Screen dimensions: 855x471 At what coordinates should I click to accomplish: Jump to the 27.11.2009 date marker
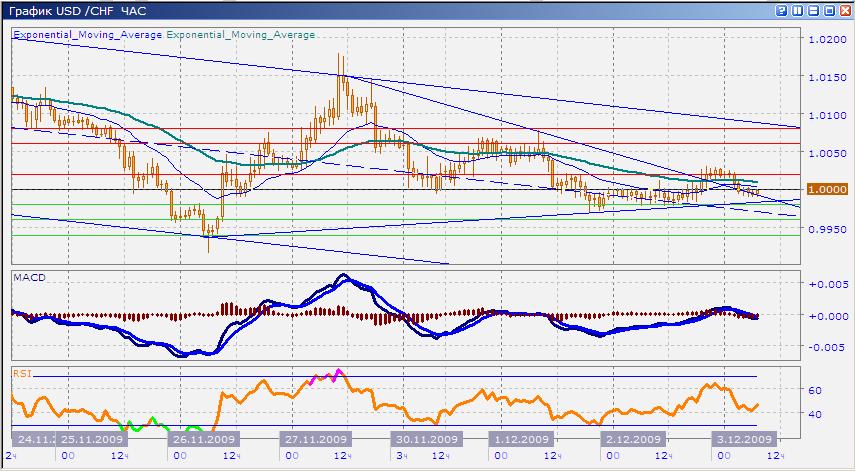pyautogui.click(x=318, y=439)
